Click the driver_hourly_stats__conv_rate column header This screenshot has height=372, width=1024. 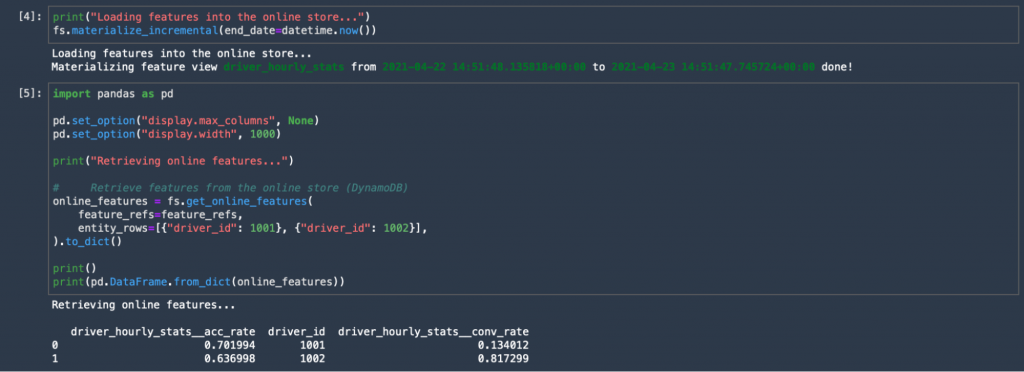[x=433, y=332]
